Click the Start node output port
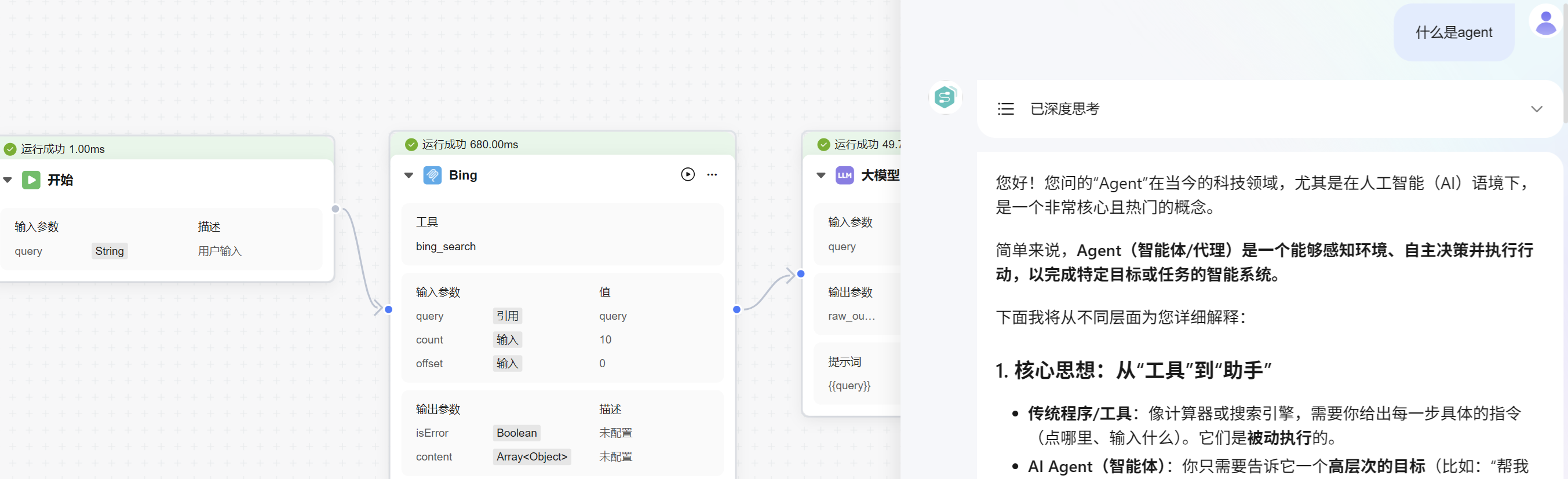The width and height of the screenshot is (1568, 479). coord(336,209)
